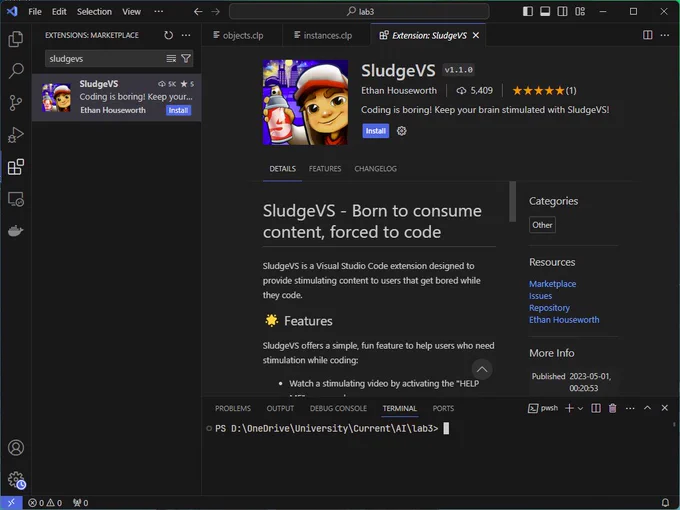Open notifications bell in status bar
The width and height of the screenshot is (680, 510).
point(665,503)
